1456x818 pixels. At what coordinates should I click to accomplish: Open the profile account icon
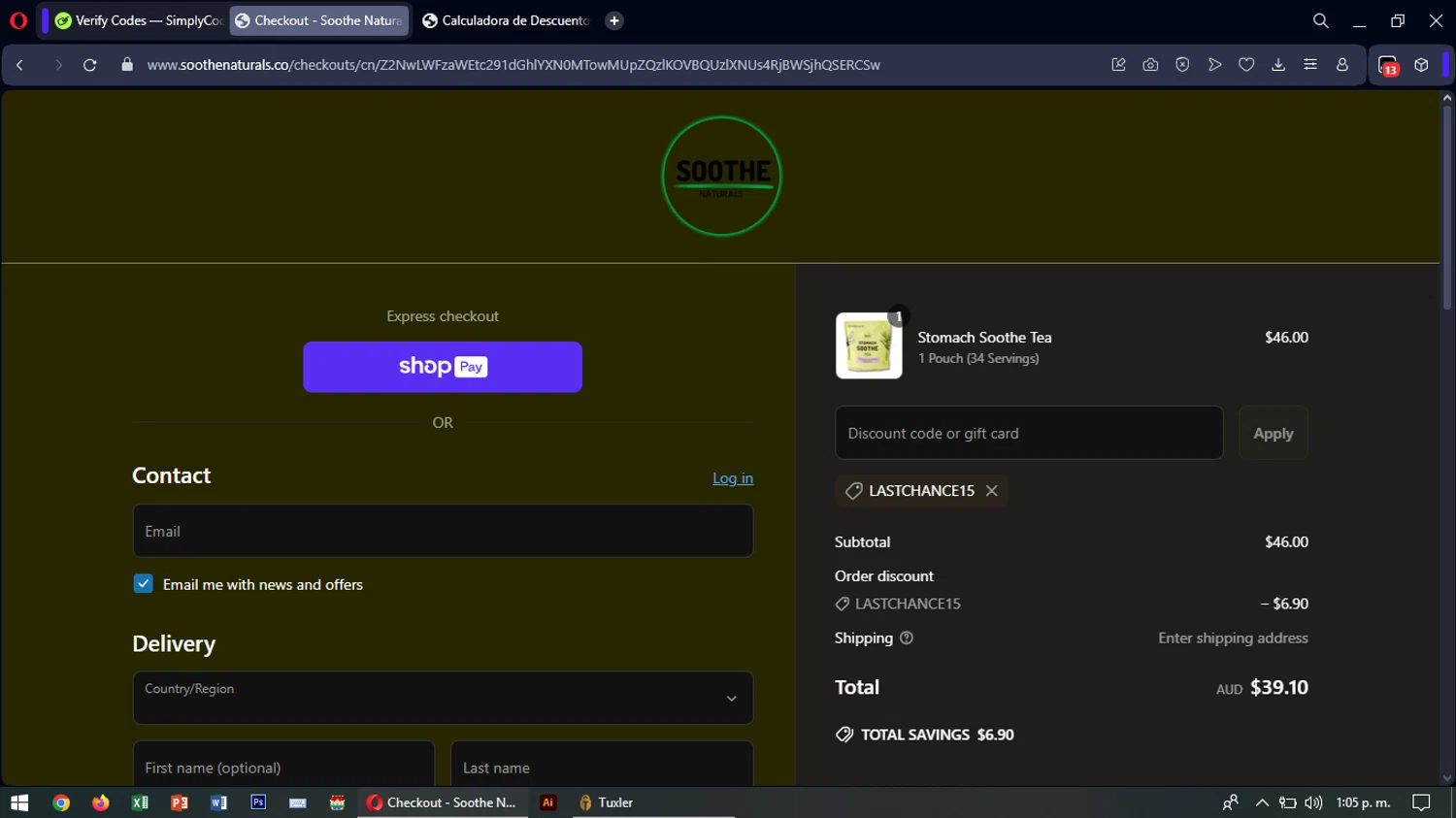click(x=1342, y=65)
